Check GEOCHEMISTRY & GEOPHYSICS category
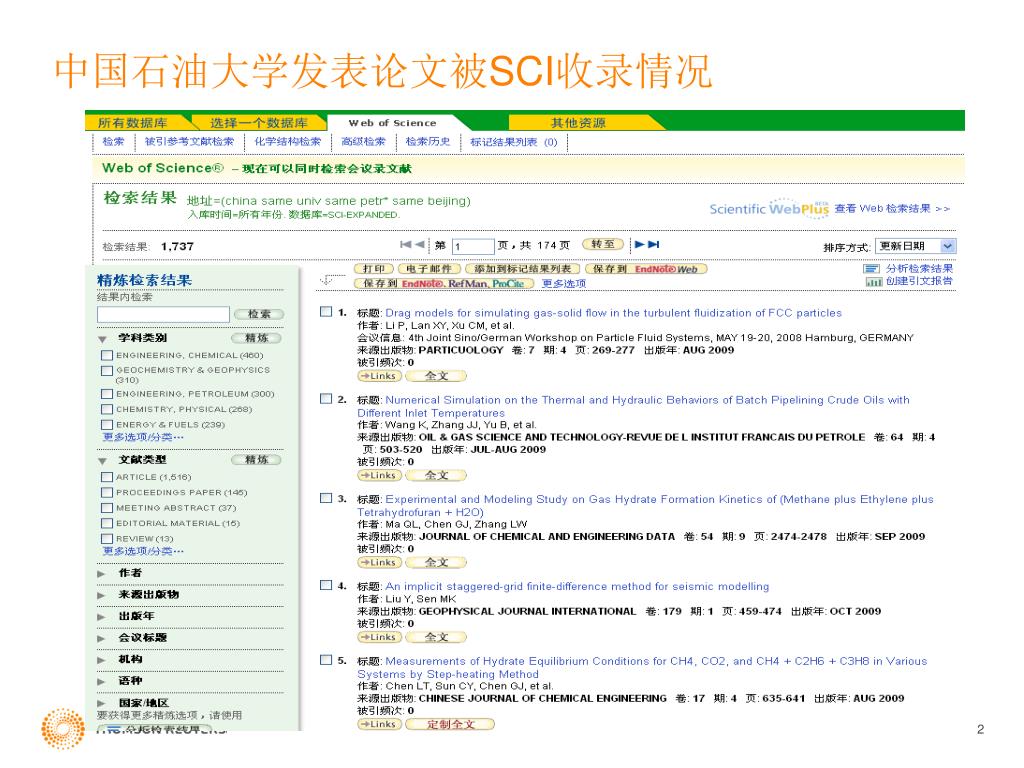The image size is (1024, 768). [107, 370]
